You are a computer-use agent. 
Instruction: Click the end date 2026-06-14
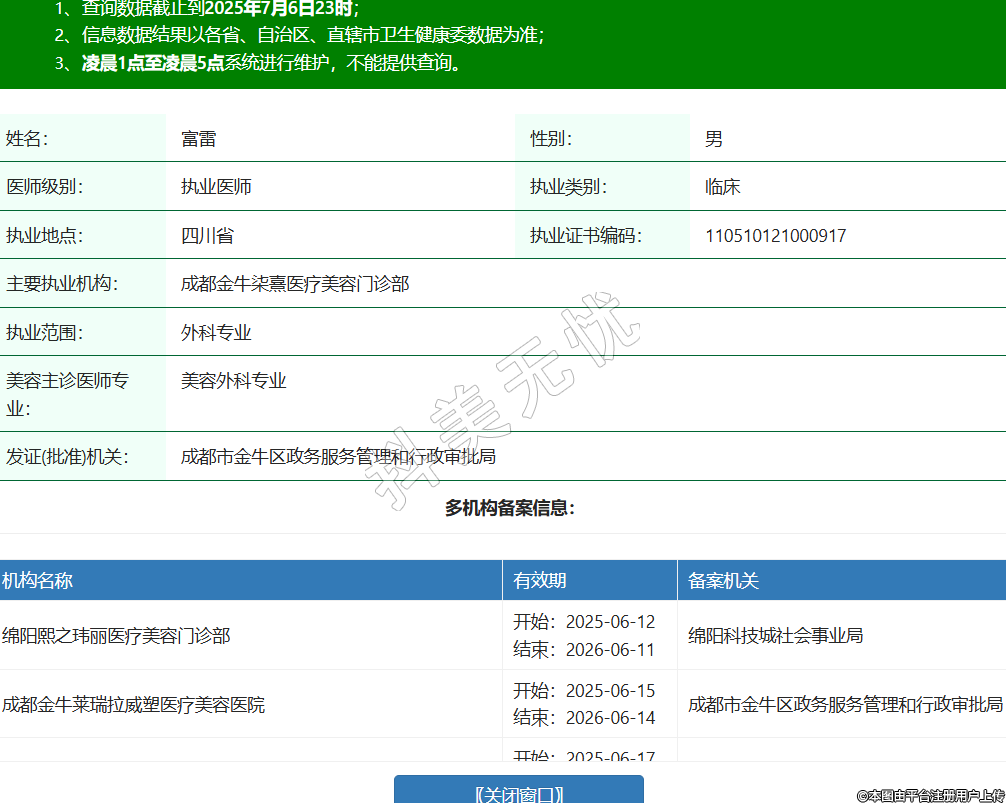point(610,718)
